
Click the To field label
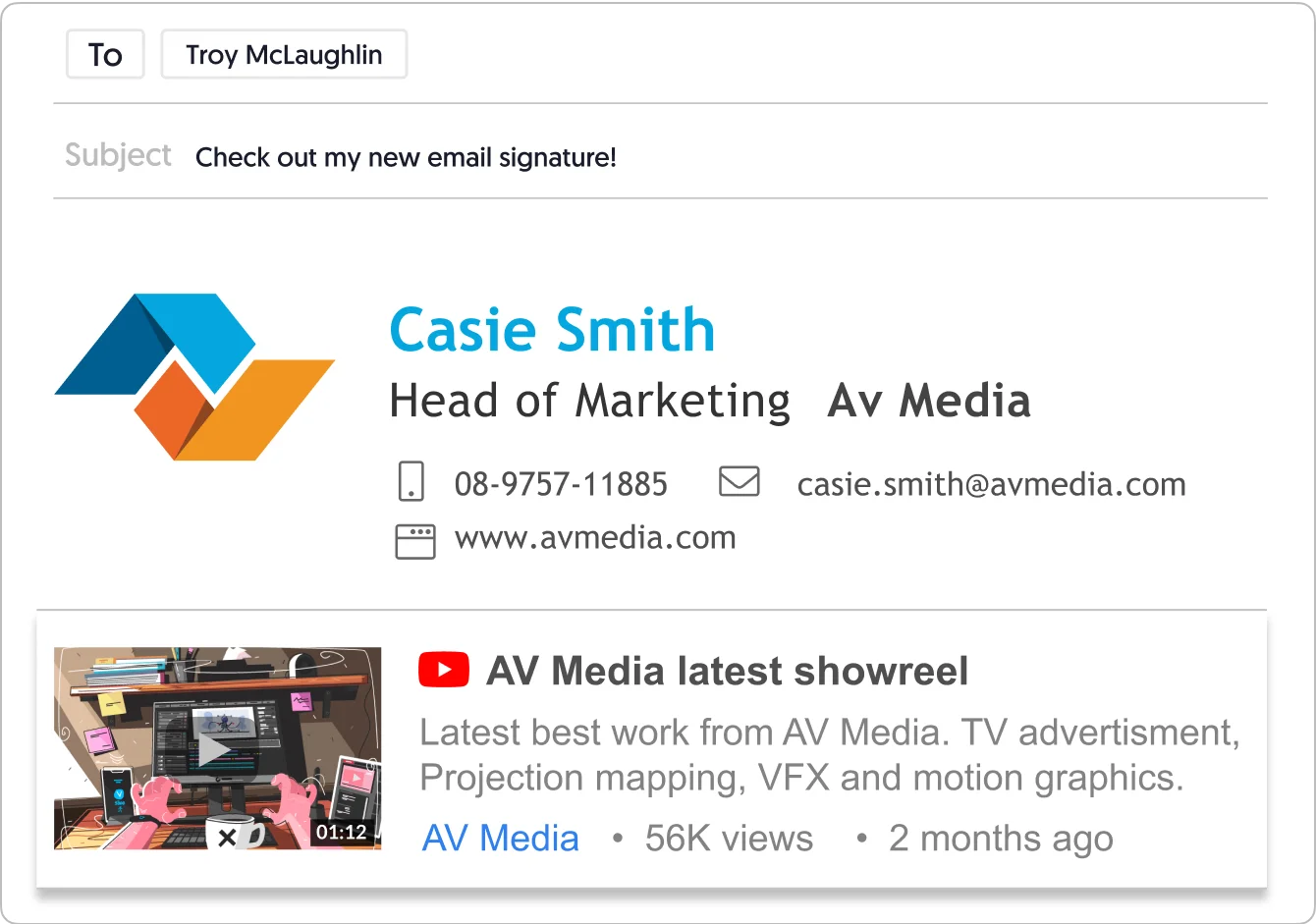tap(104, 54)
